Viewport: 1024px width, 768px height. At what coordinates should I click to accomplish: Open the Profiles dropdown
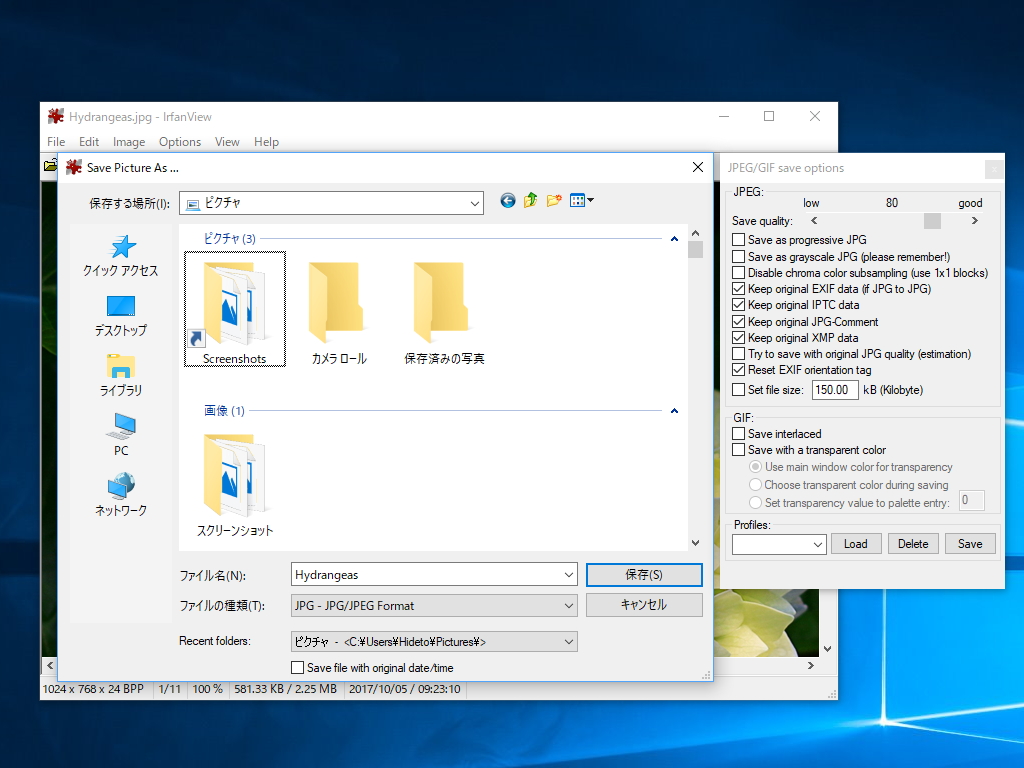pos(779,544)
